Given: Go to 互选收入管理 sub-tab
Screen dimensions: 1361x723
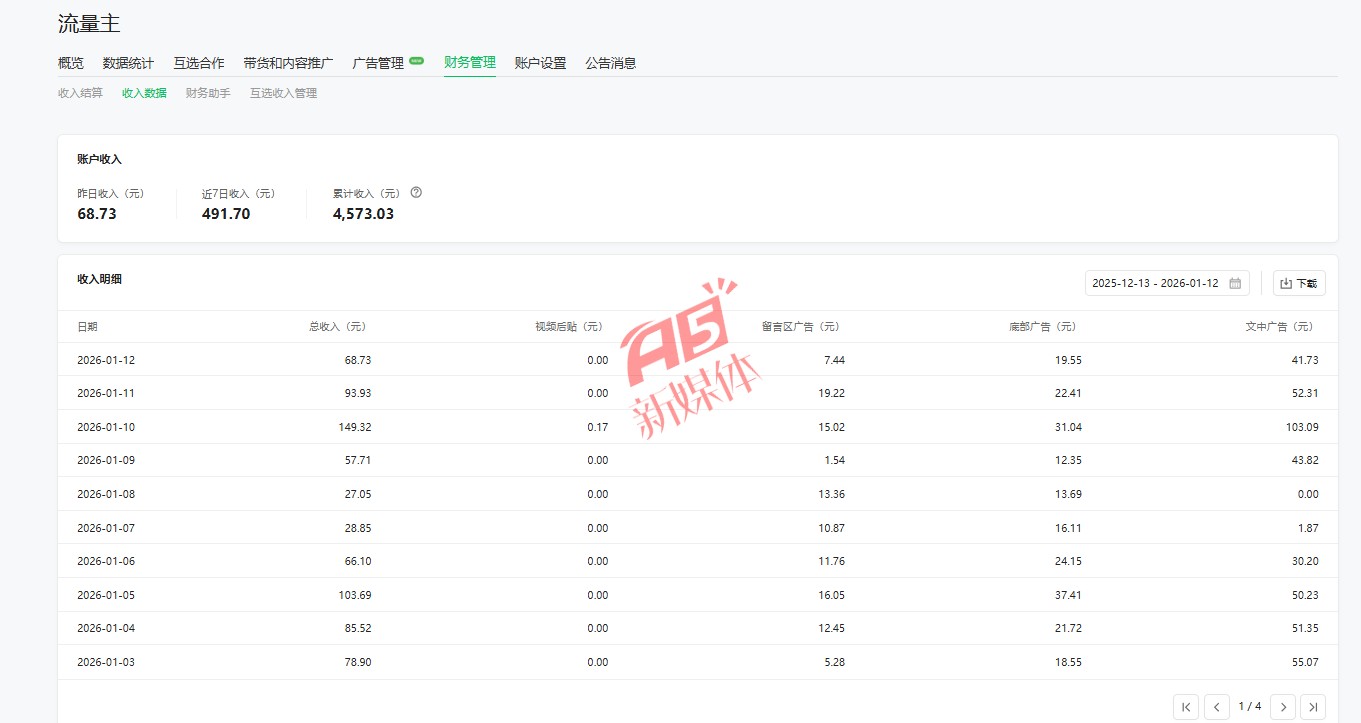Looking at the screenshot, I should (283, 93).
